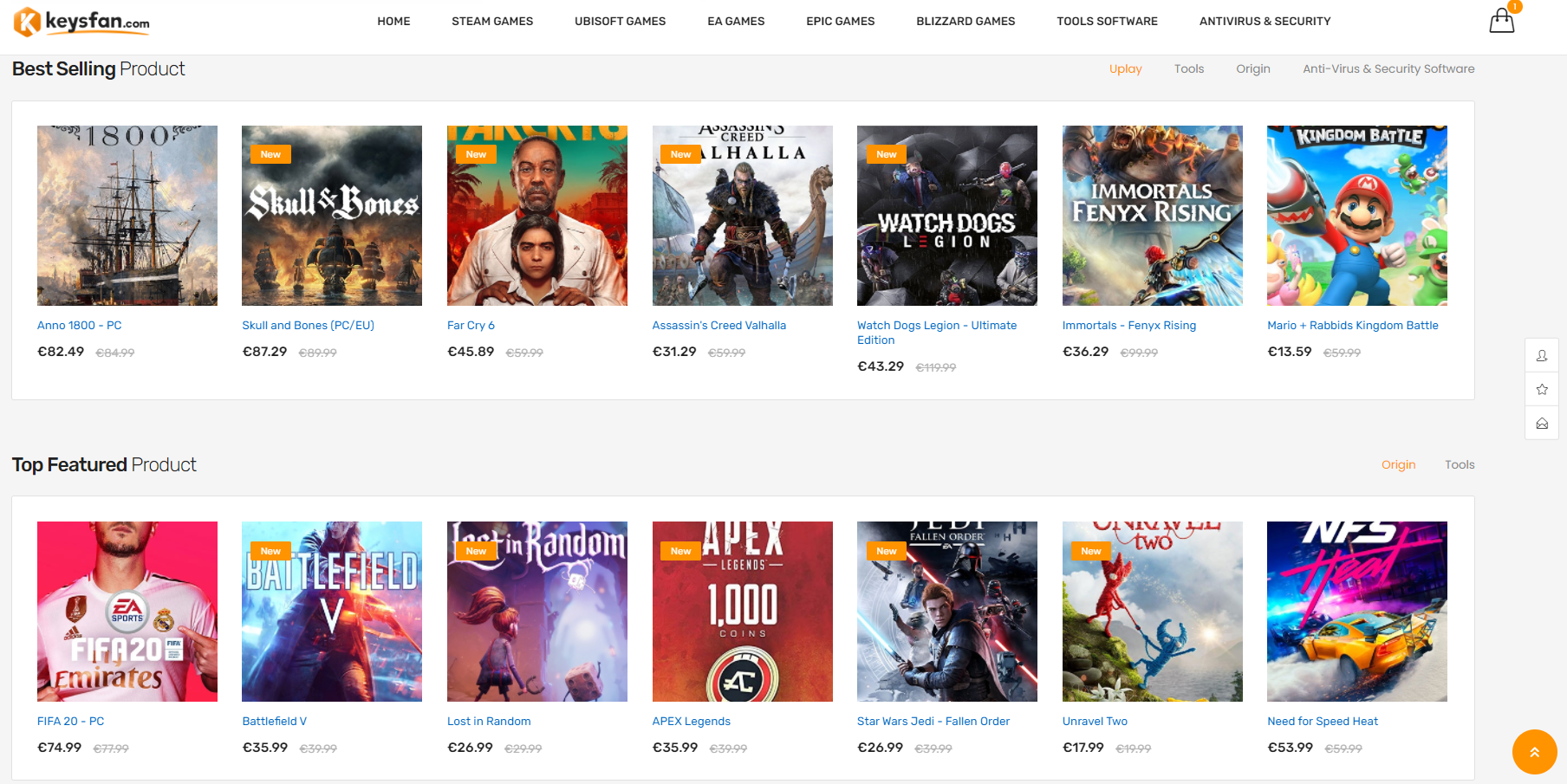Click the €43.29 Watch Dogs Legion price
The image size is (1567, 784).
pos(881,366)
